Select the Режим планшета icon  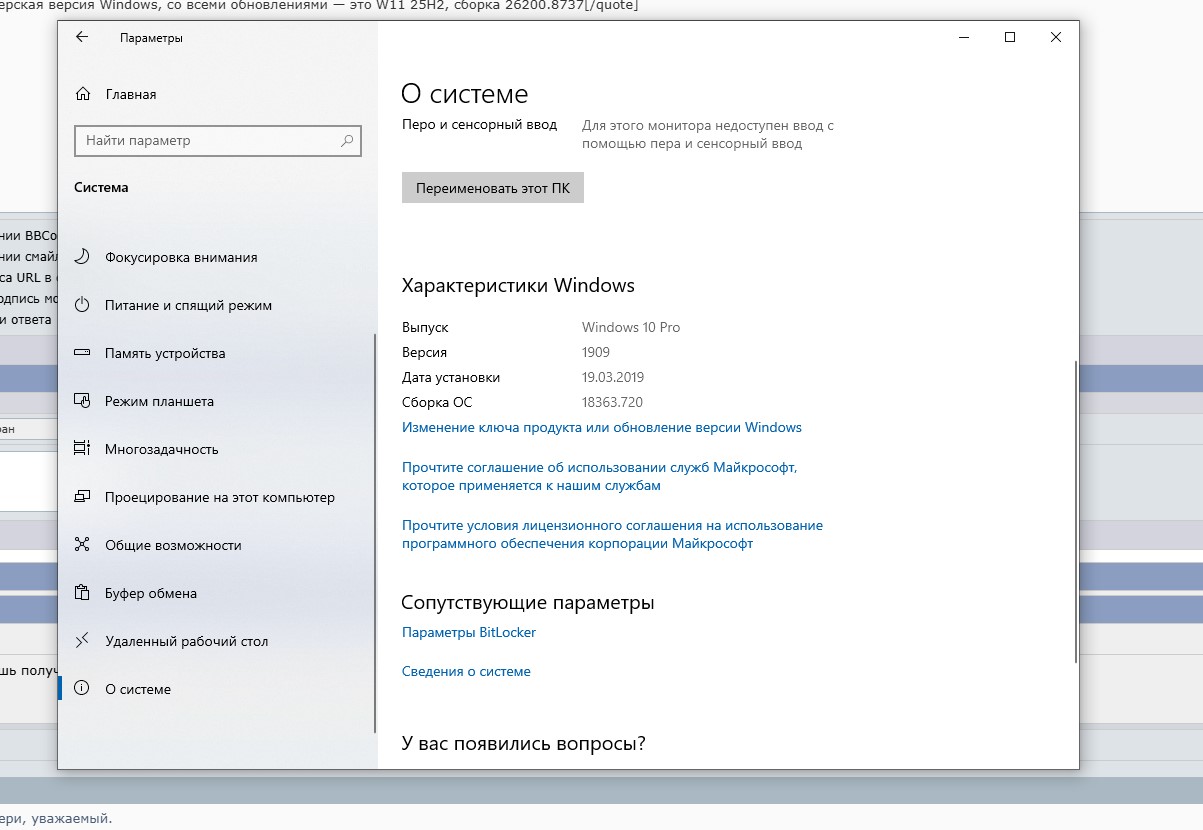click(83, 401)
